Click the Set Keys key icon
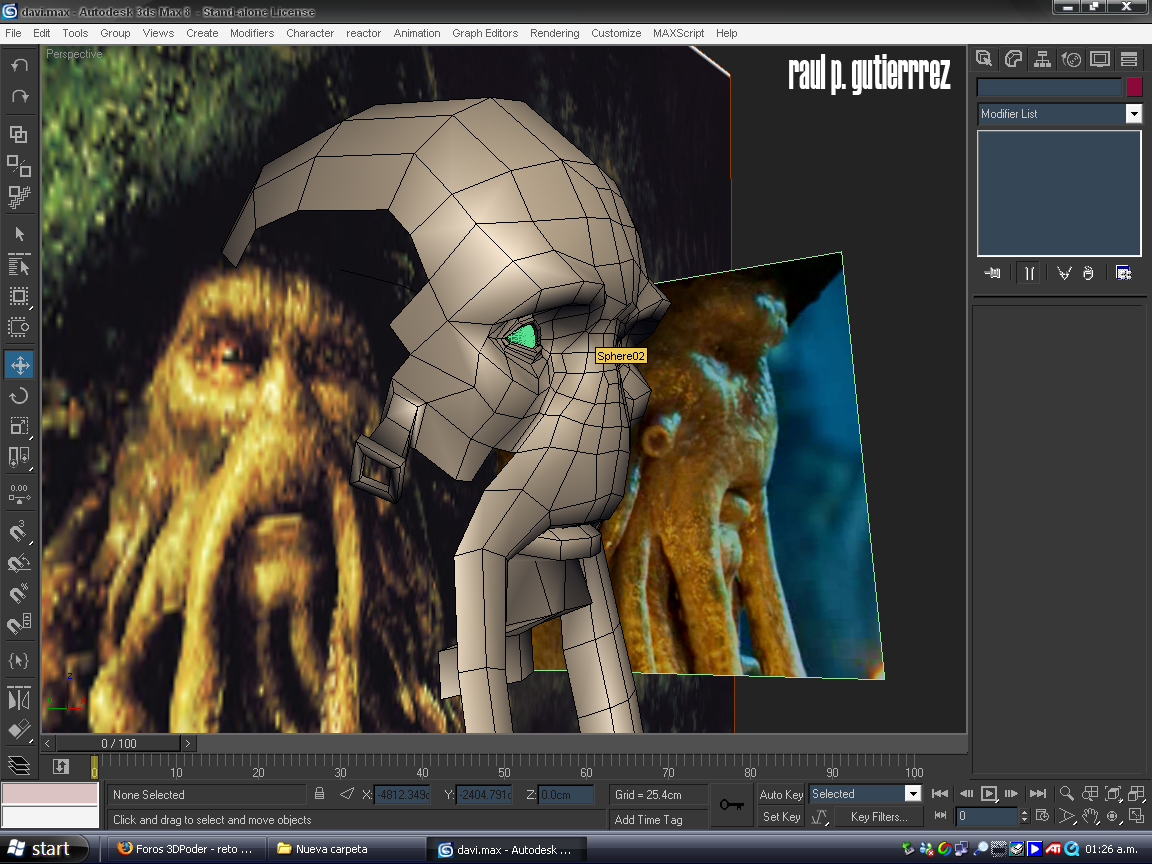 732,805
